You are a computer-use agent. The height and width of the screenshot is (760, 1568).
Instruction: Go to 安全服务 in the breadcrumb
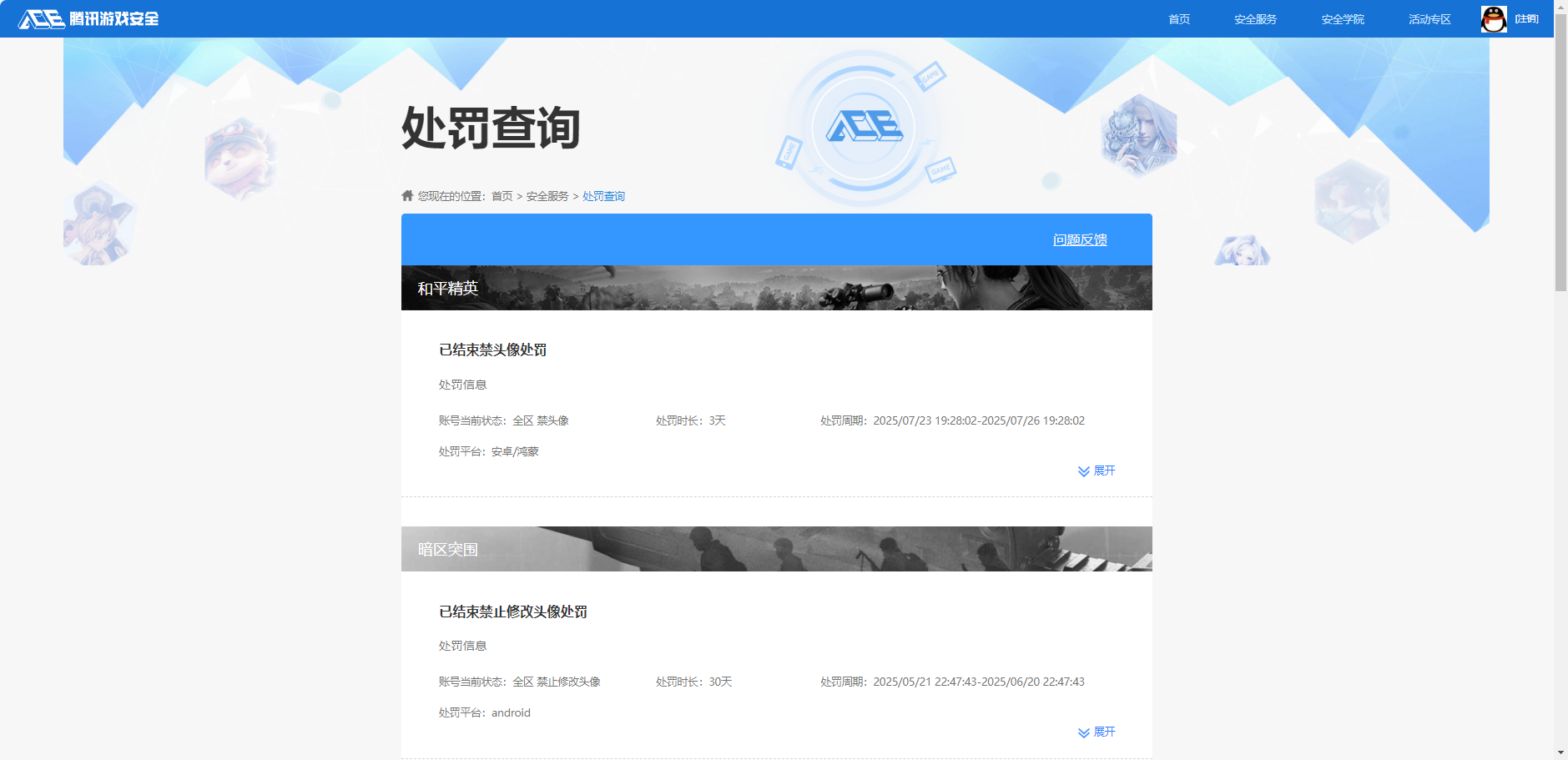547,196
